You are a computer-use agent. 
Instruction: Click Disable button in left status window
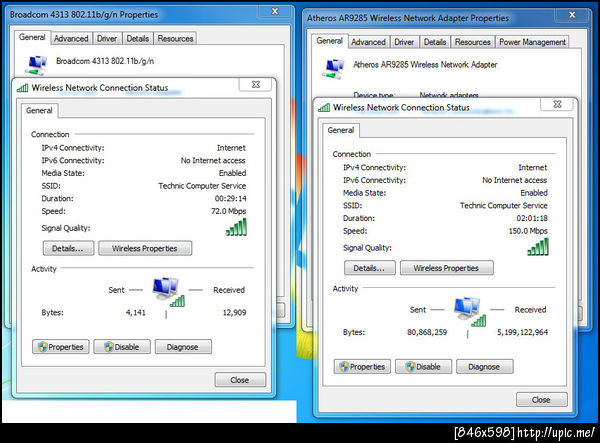(x=122, y=347)
